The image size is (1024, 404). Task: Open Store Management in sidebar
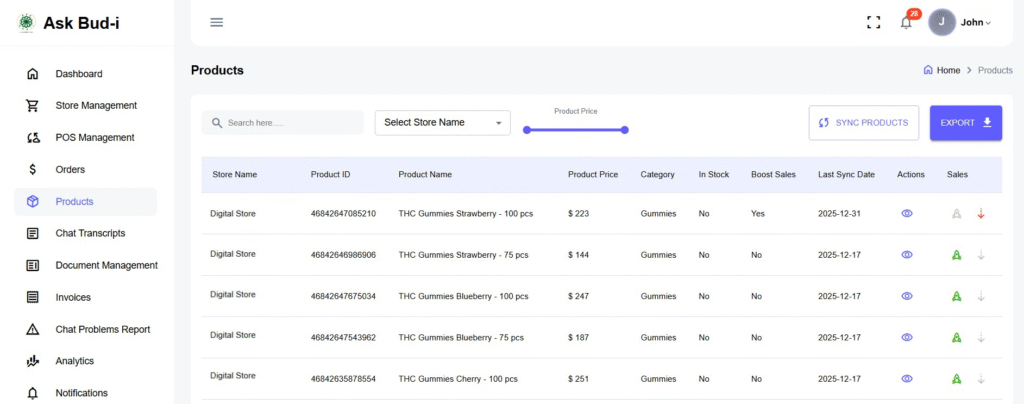[96, 105]
